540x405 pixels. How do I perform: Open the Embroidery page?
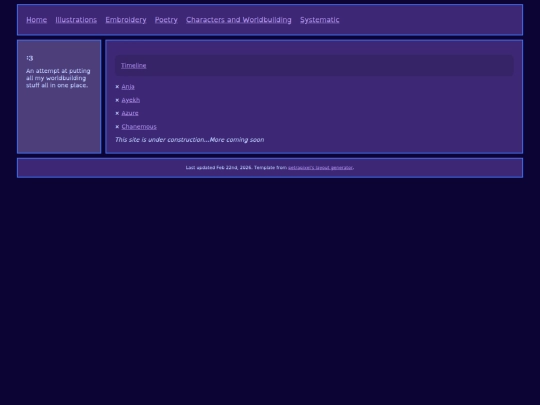click(126, 20)
